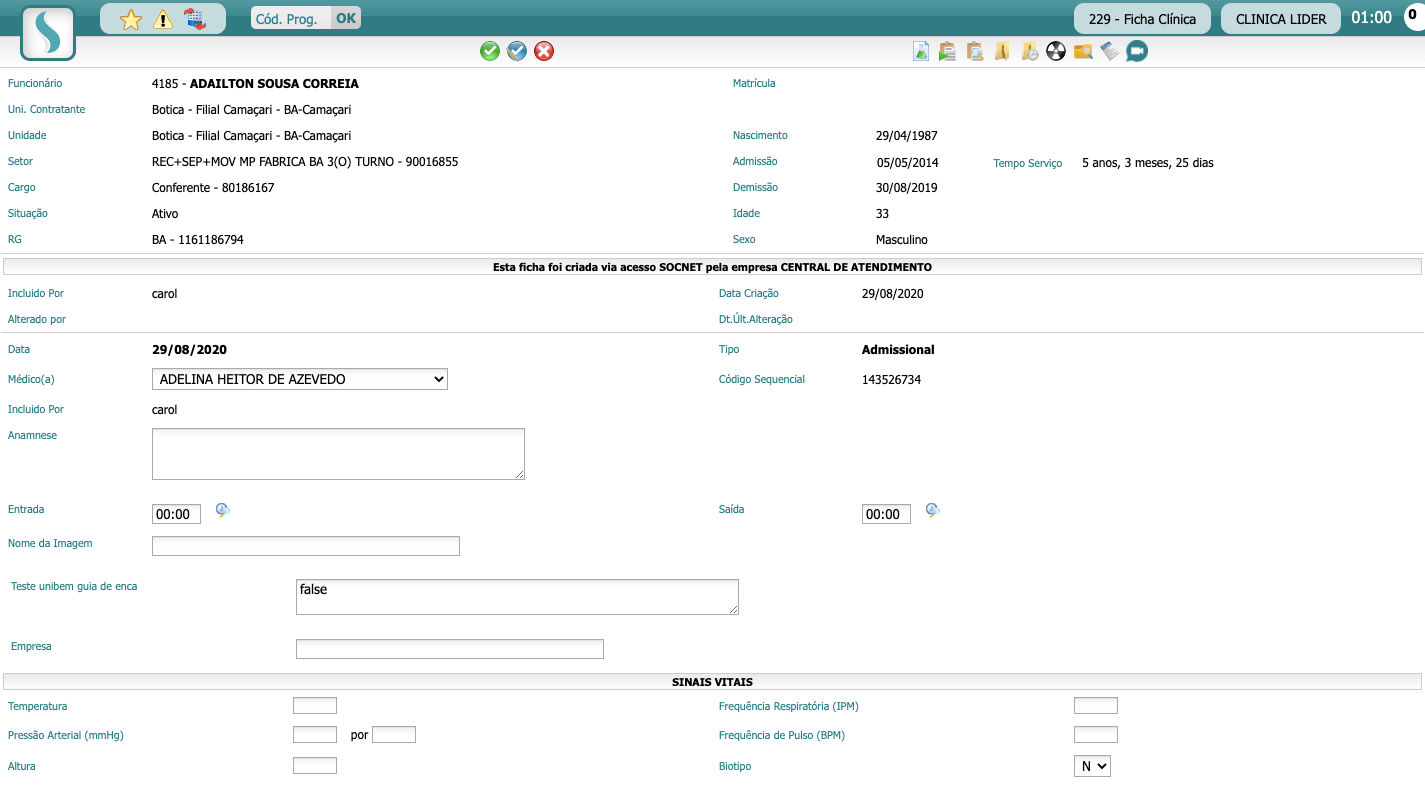Click the Saída time field
This screenshot has height=789, width=1425.
[x=886, y=514]
